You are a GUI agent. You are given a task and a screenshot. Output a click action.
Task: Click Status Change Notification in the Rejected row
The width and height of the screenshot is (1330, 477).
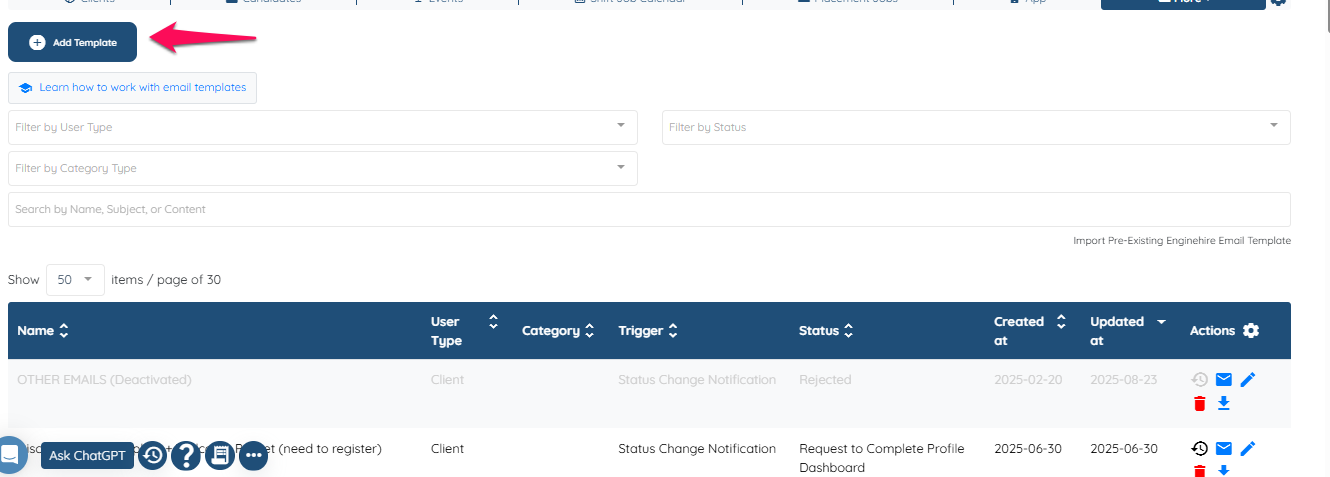click(697, 380)
